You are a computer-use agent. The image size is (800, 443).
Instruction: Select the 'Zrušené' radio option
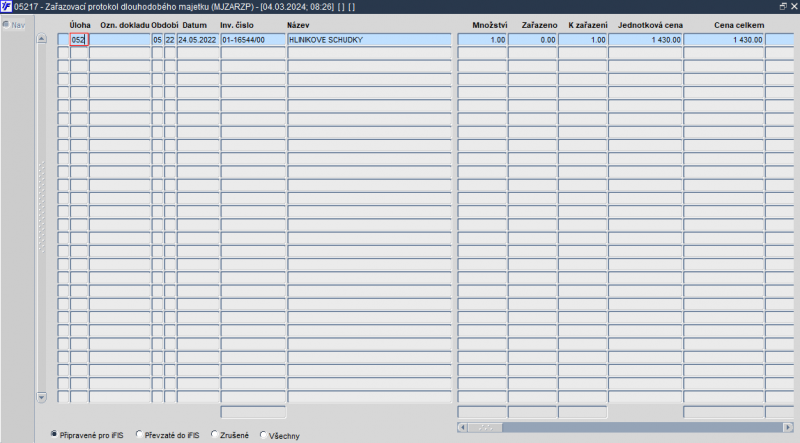214,434
